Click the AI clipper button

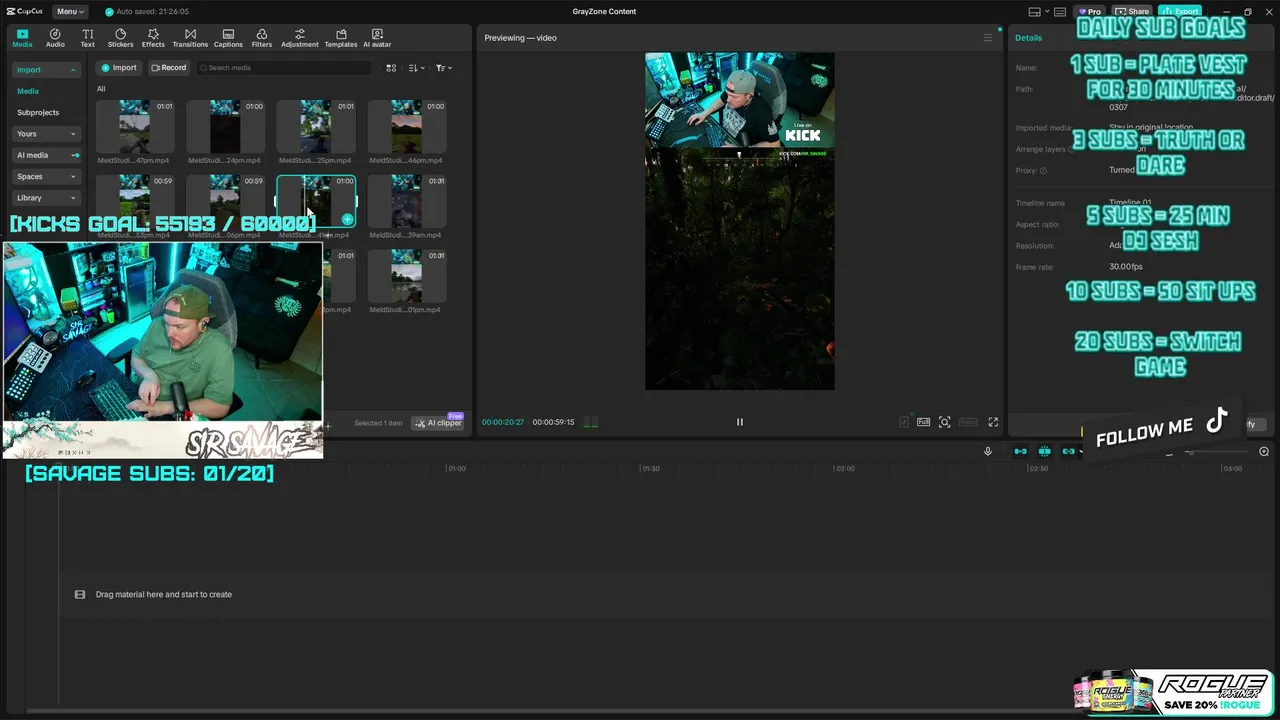coord(439,423)
